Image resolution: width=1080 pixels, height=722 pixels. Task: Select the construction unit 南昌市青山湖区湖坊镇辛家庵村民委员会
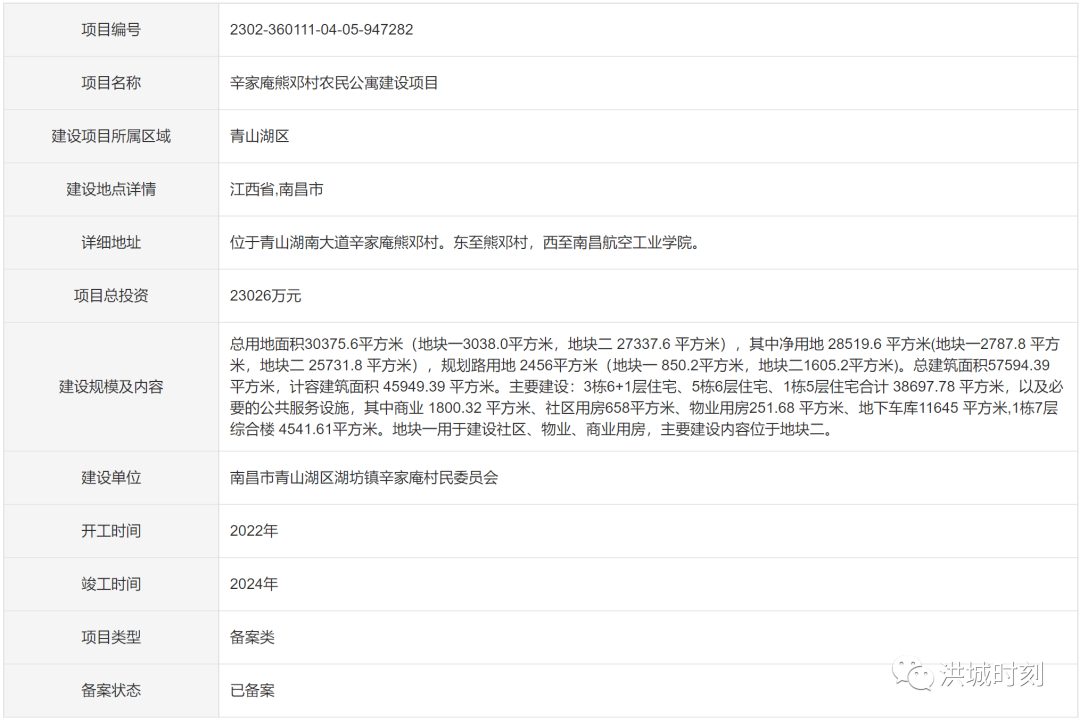point(365,478)
